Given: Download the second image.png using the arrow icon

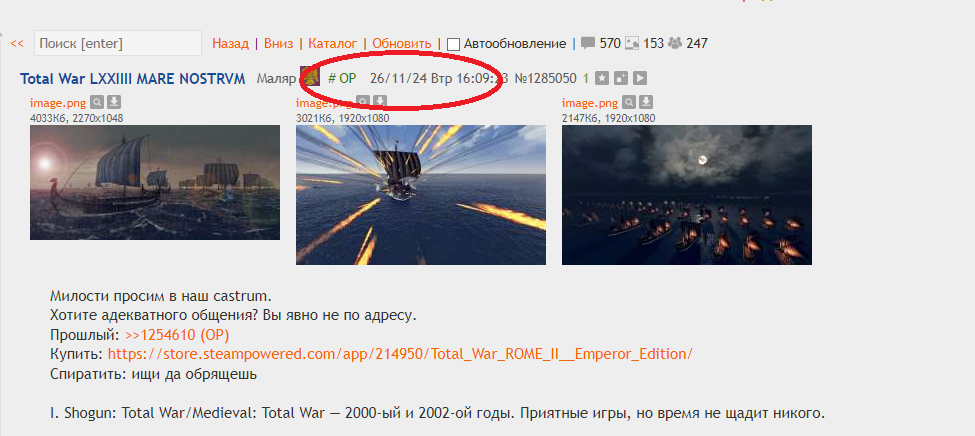Looking at the screenshot, I should 380,101.
